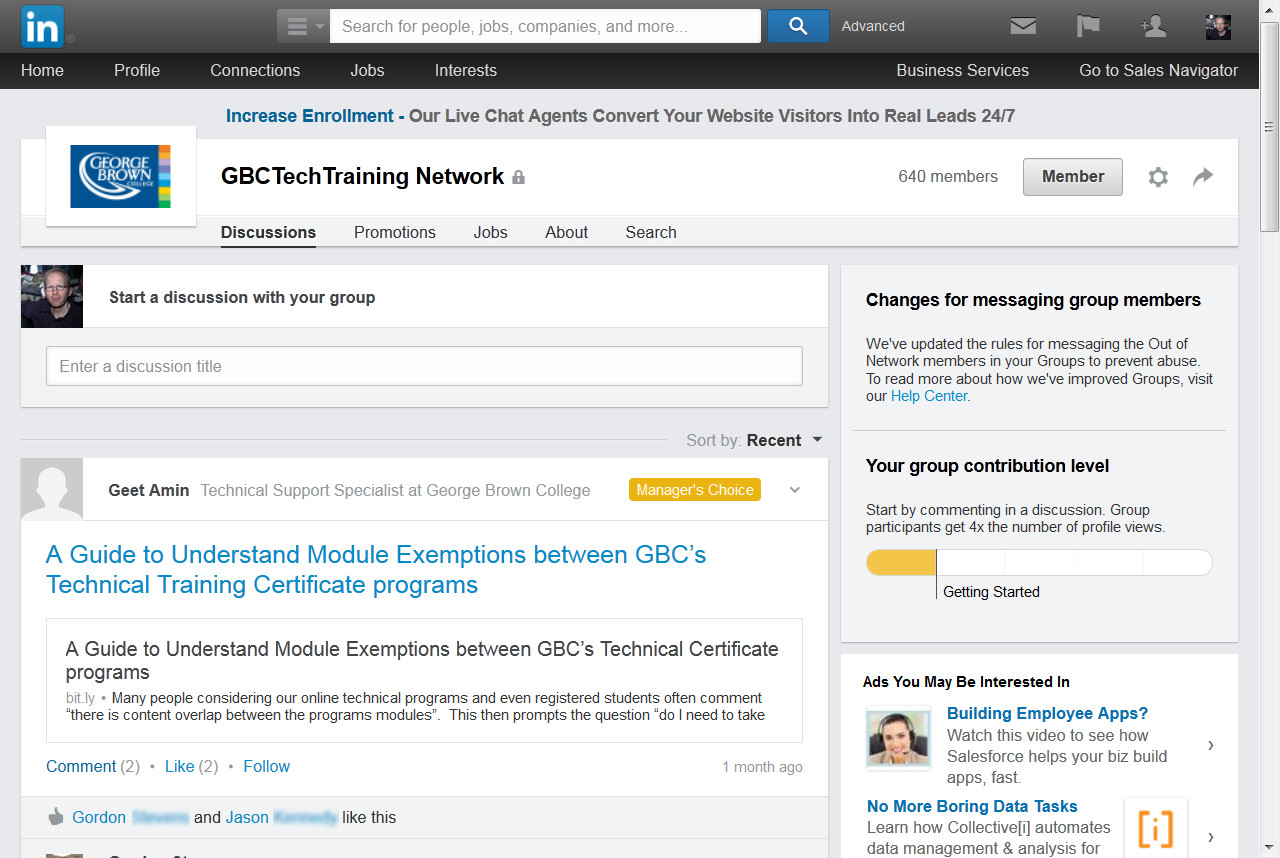
Task: Open the messages envelope icon
Action: click(1023, 27)
